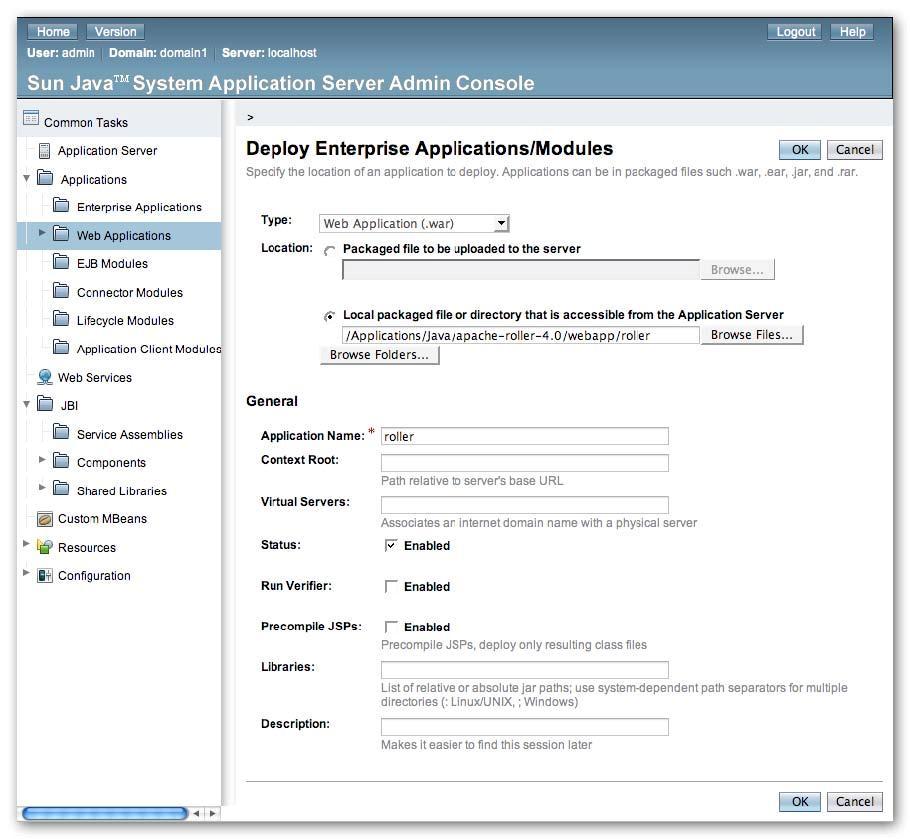
Task: Select Enterprise Applications in the tree
Action: coord(139,207)
